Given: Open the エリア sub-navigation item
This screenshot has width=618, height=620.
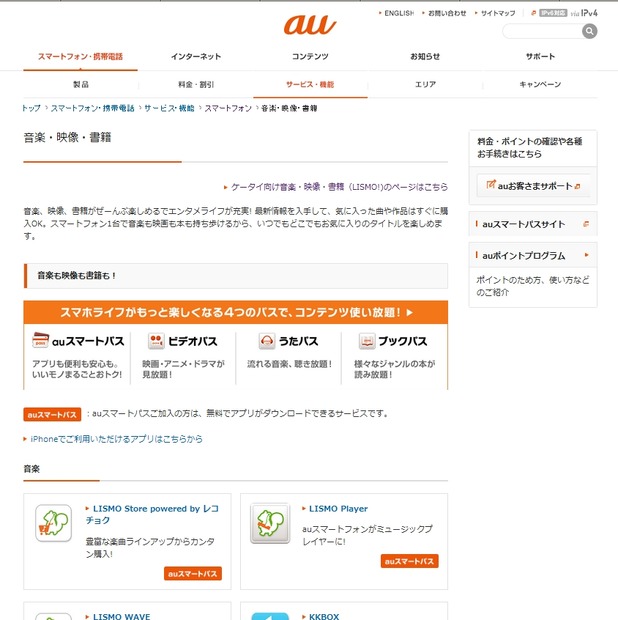Looking at the screenshot, I should pyautogui.click(x=425, y=84).
